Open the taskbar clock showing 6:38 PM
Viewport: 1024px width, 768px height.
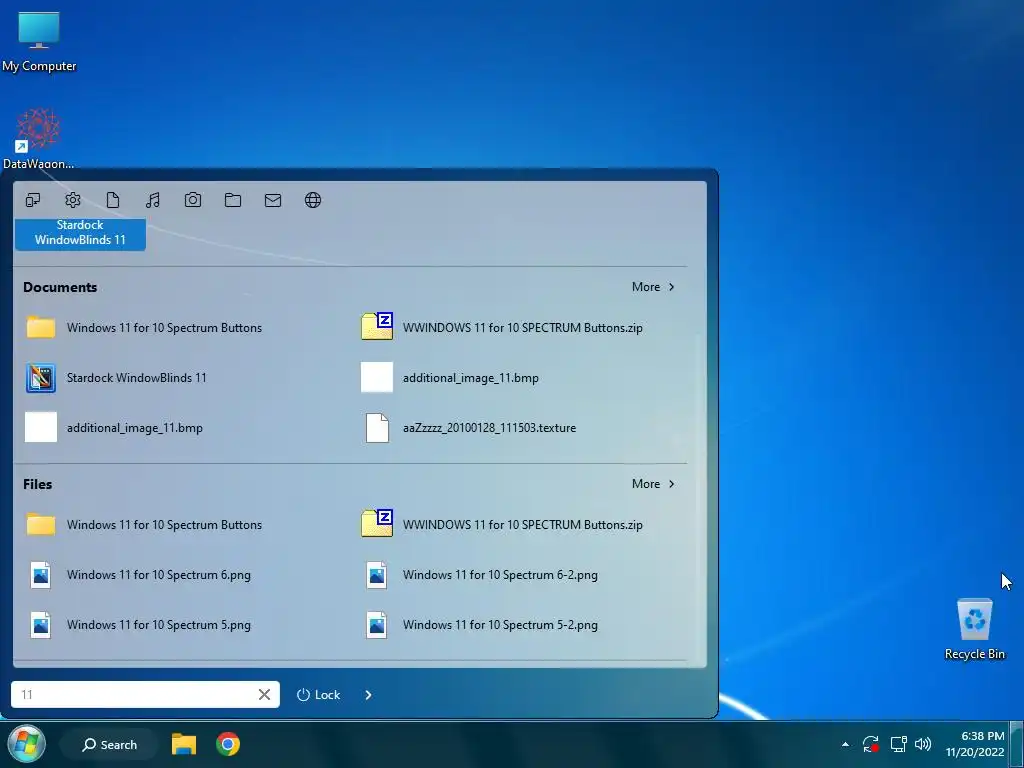click(x=974, y=744)
